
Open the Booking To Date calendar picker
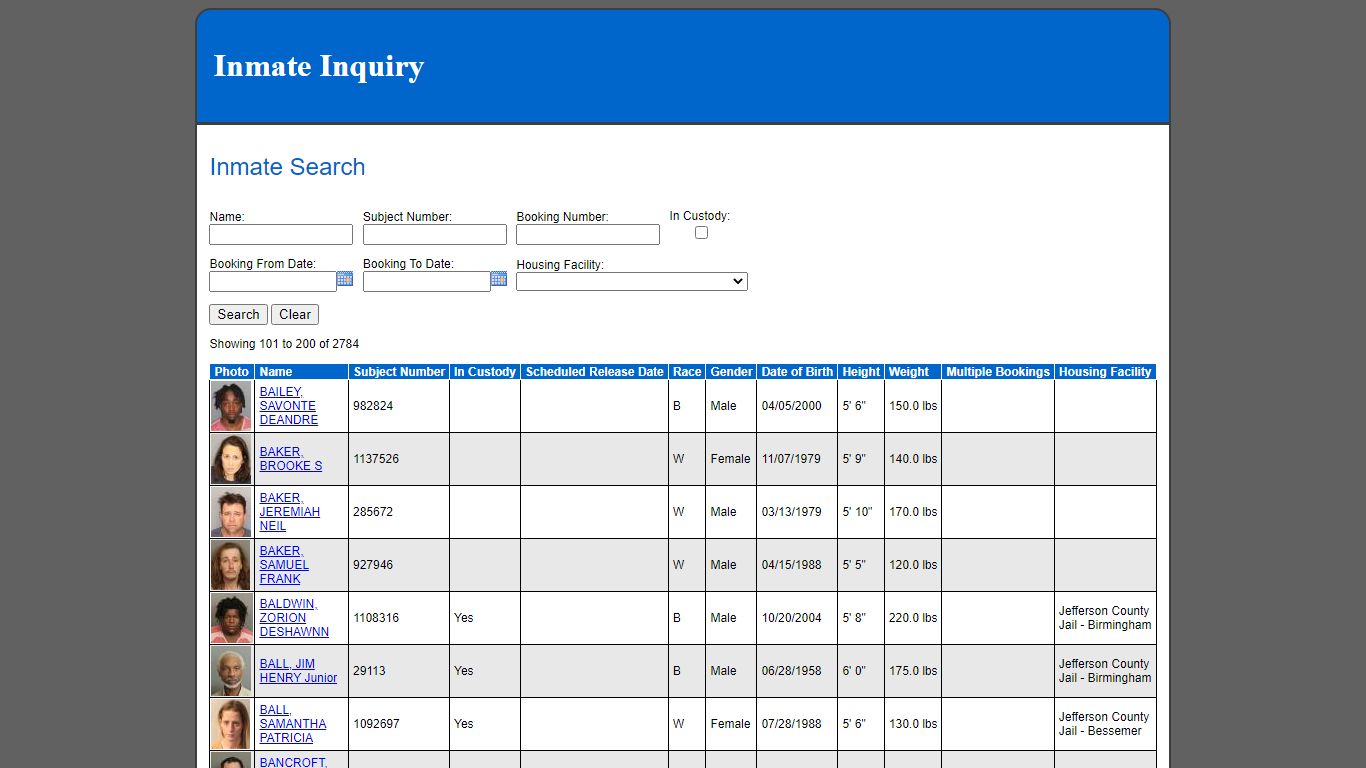click(499, 279)
